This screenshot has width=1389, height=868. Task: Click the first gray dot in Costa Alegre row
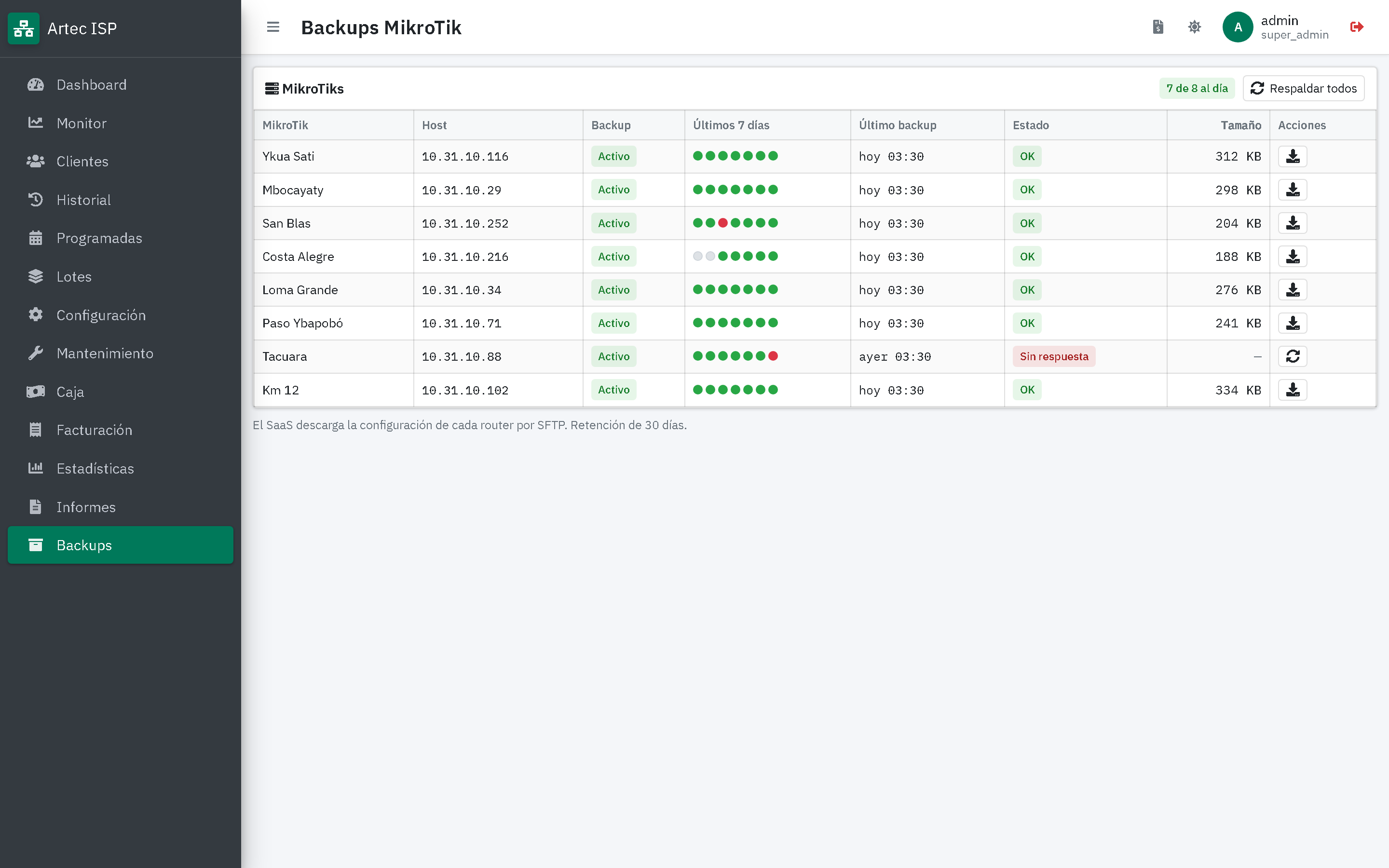[697, 256]
